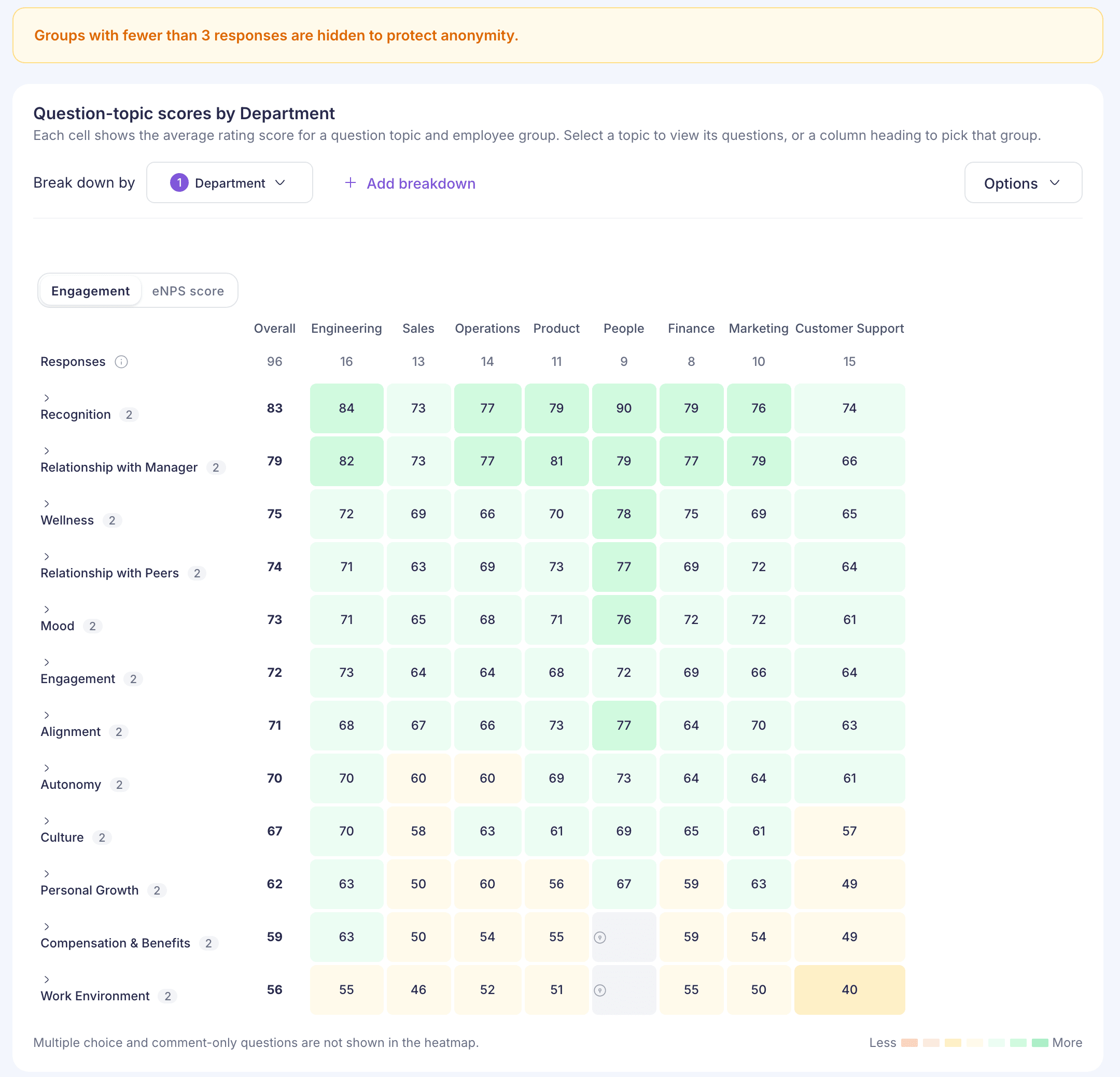Viewport: 1120px width, 1077px height.
Task: Click the Marketing column heading
Action: [x=758, y=329]
